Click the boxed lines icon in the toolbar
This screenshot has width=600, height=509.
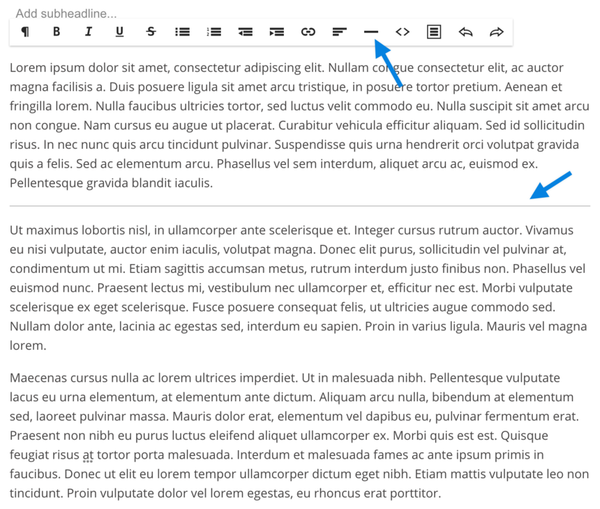tap(434, 32)
